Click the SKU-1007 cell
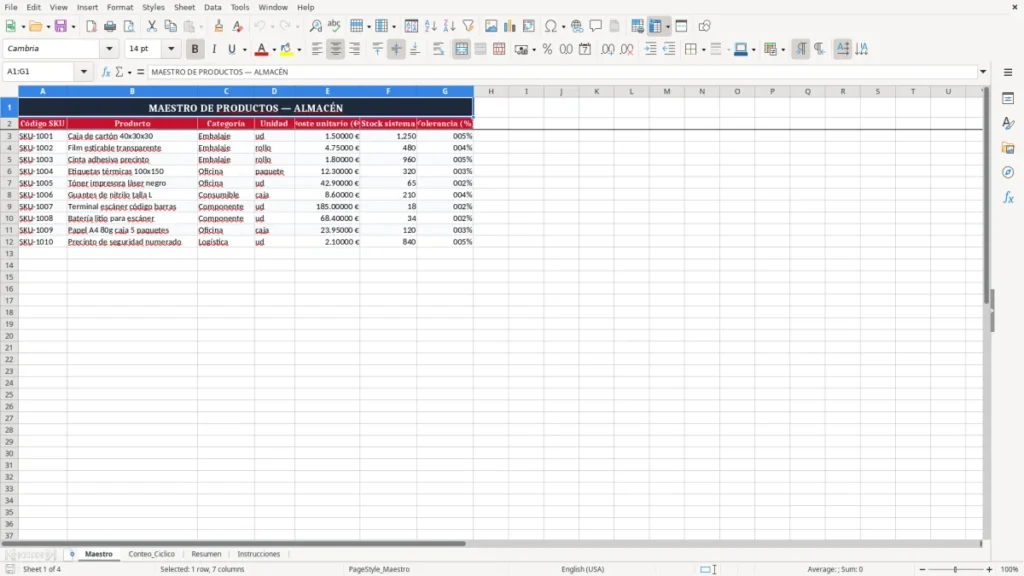The height and width of the screenshot is (576, 1024). click(x=42, y=206)
